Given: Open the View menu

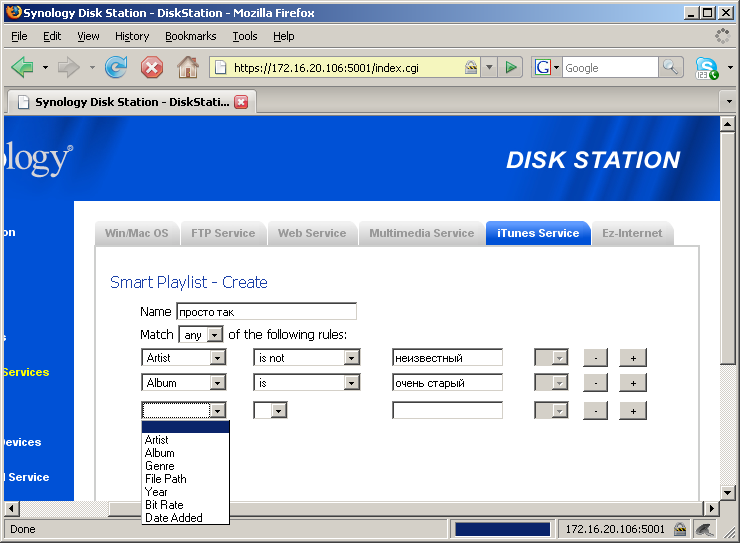Looking at the screenshot, I should 88,36.
